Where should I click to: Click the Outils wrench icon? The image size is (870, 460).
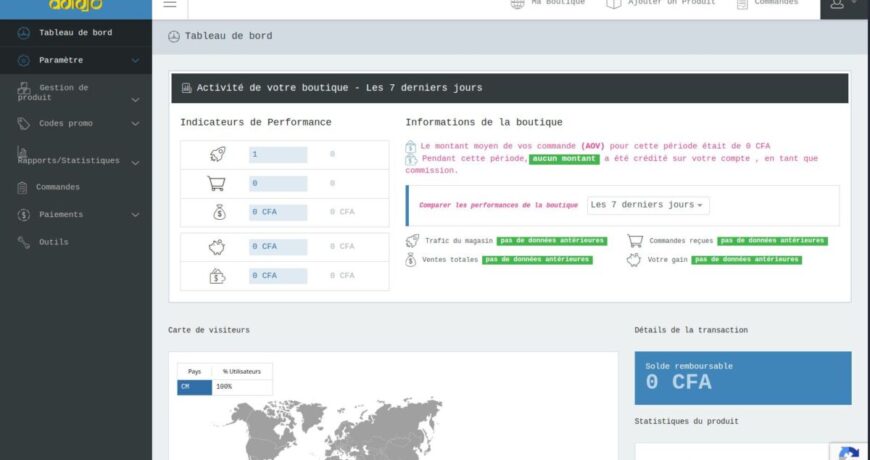click(x=24, y=242)
